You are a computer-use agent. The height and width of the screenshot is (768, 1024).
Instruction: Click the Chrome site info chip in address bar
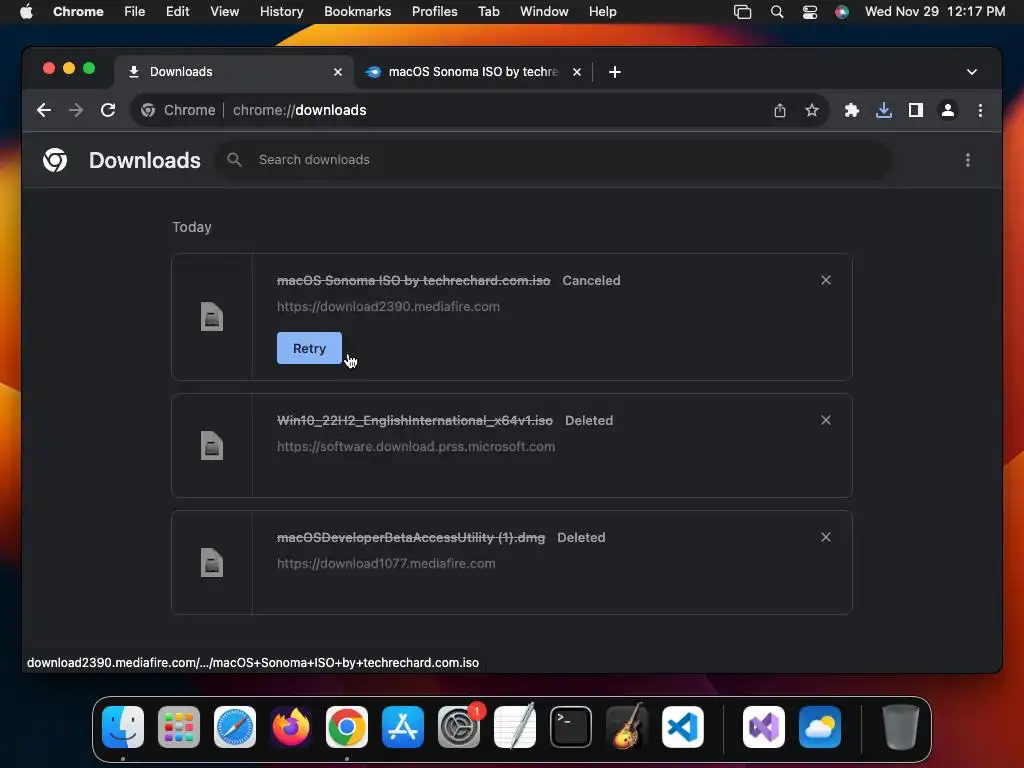pyautogui.click(x=178, y=110)
